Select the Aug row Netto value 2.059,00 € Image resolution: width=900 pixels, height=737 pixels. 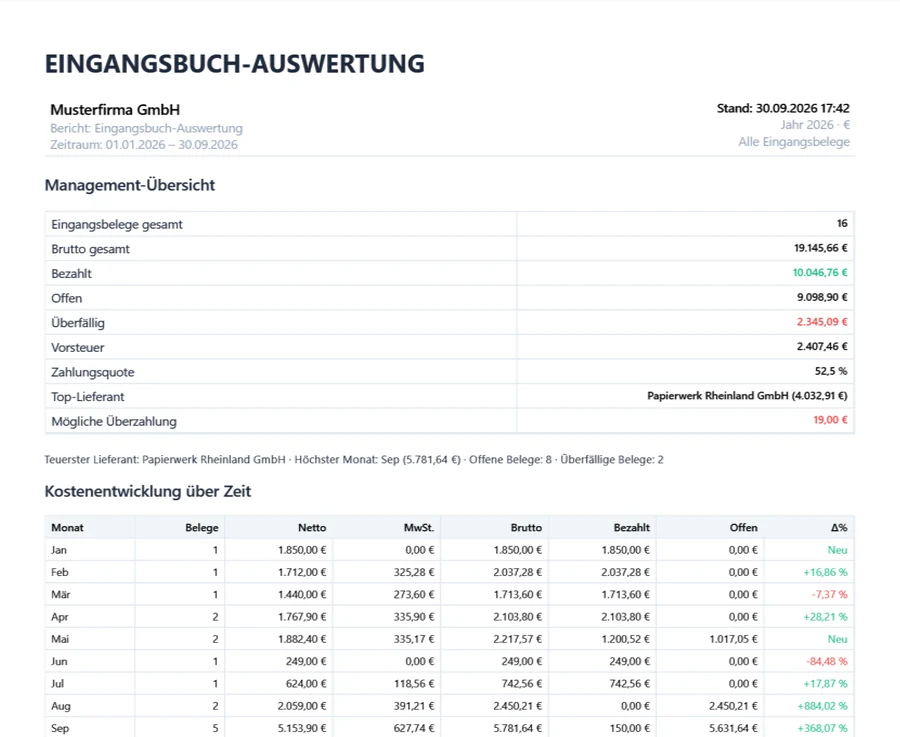coord(302,707)
